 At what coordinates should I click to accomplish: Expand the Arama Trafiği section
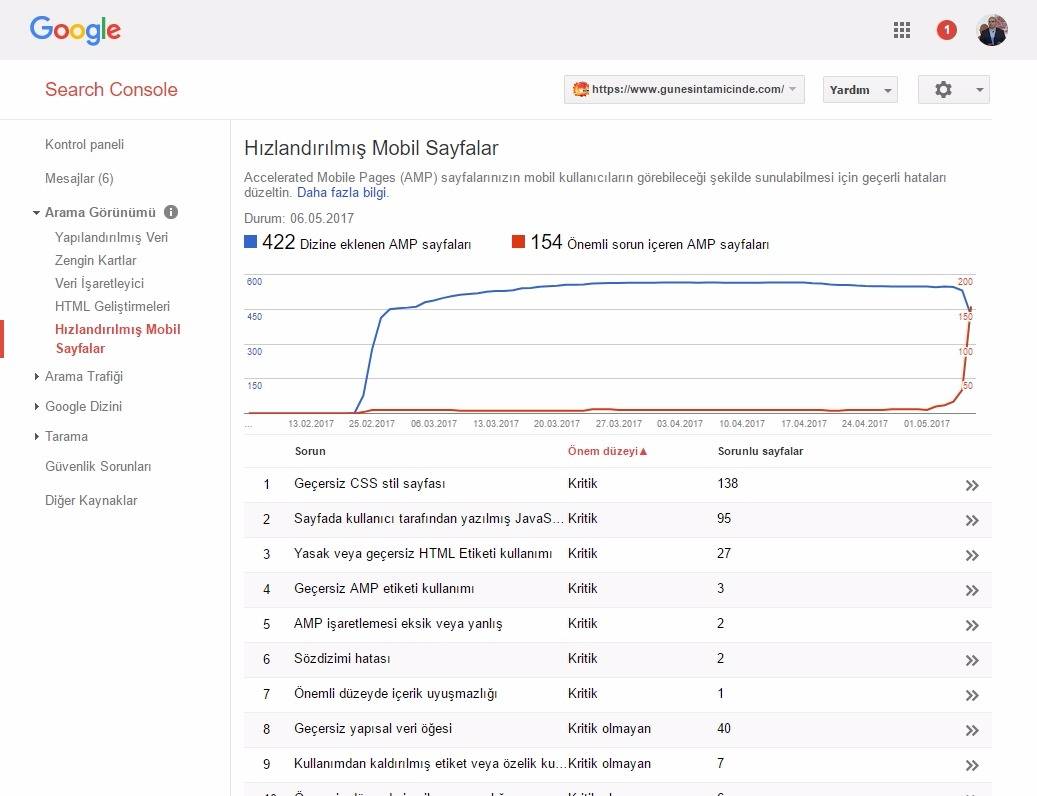(x=84, y=376)
